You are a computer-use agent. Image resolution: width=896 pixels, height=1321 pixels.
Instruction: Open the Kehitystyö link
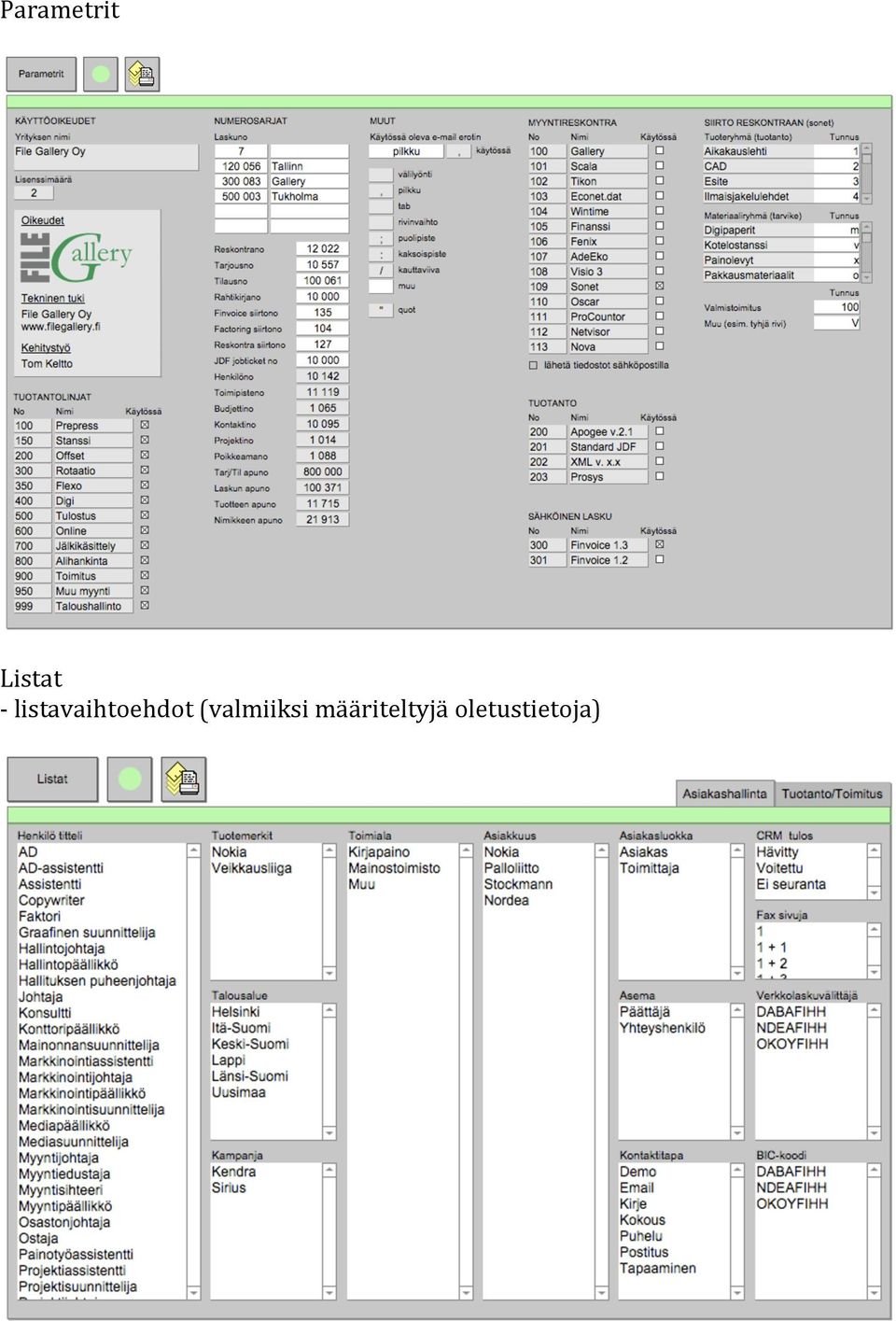pyautogui.click(x=46, y=348)
